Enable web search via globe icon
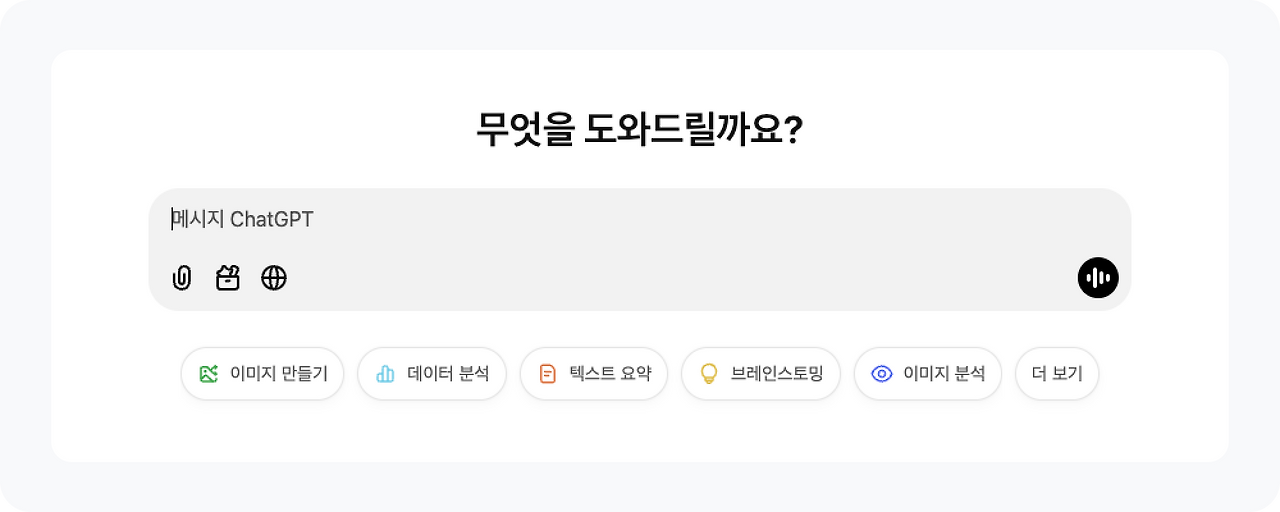The width and height of the screenshot is (1280, 512). [274, 278]
